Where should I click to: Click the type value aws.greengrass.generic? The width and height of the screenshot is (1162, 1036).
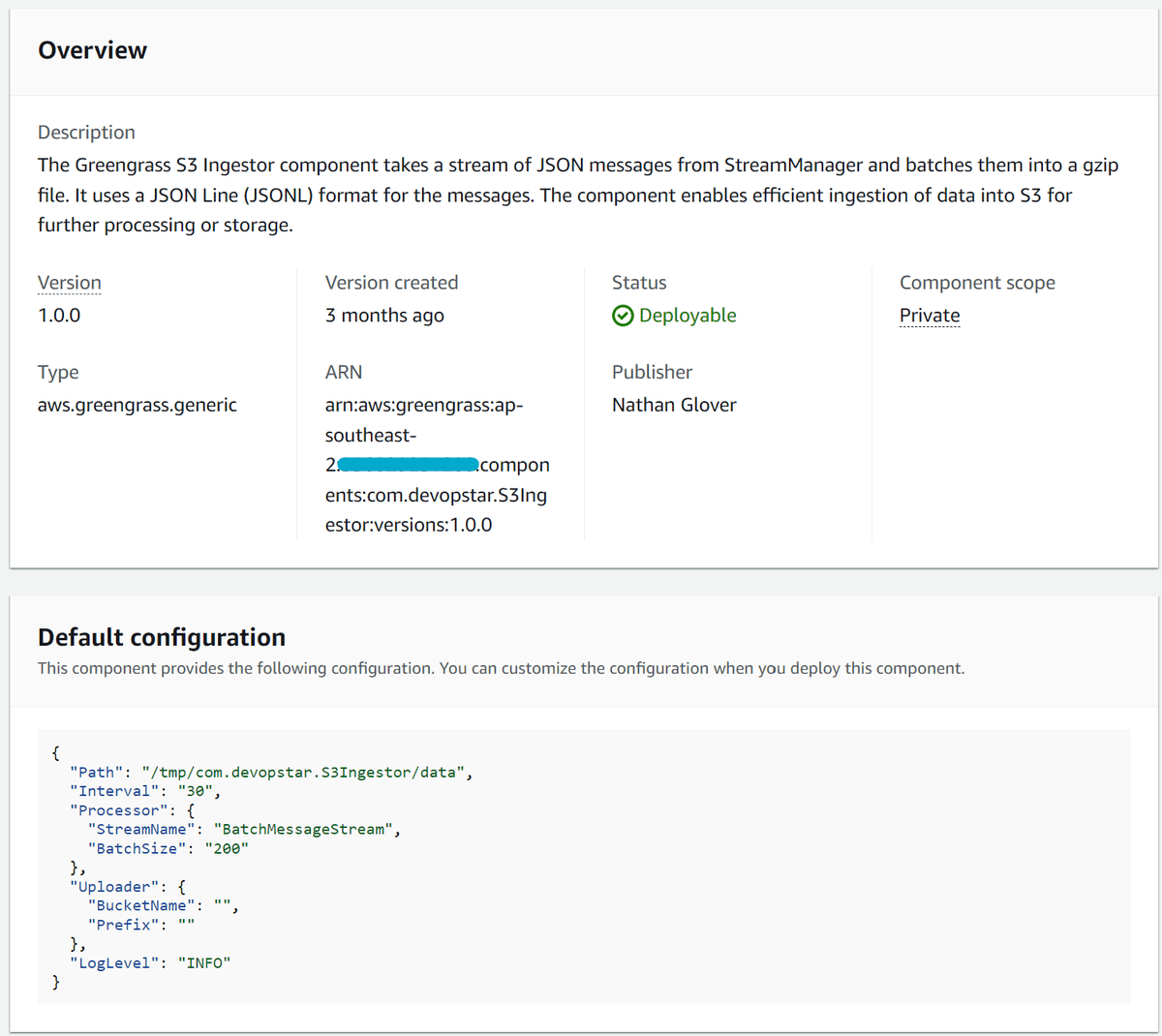tap(137, 404)
